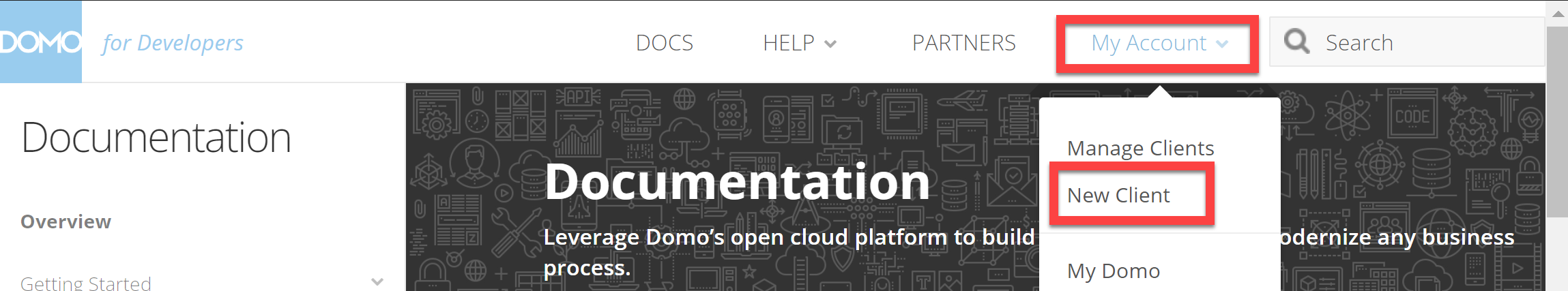Open Getting Started in the sidebar
Viewport: 1568px width, 291px height.
(x=86, y=282)
